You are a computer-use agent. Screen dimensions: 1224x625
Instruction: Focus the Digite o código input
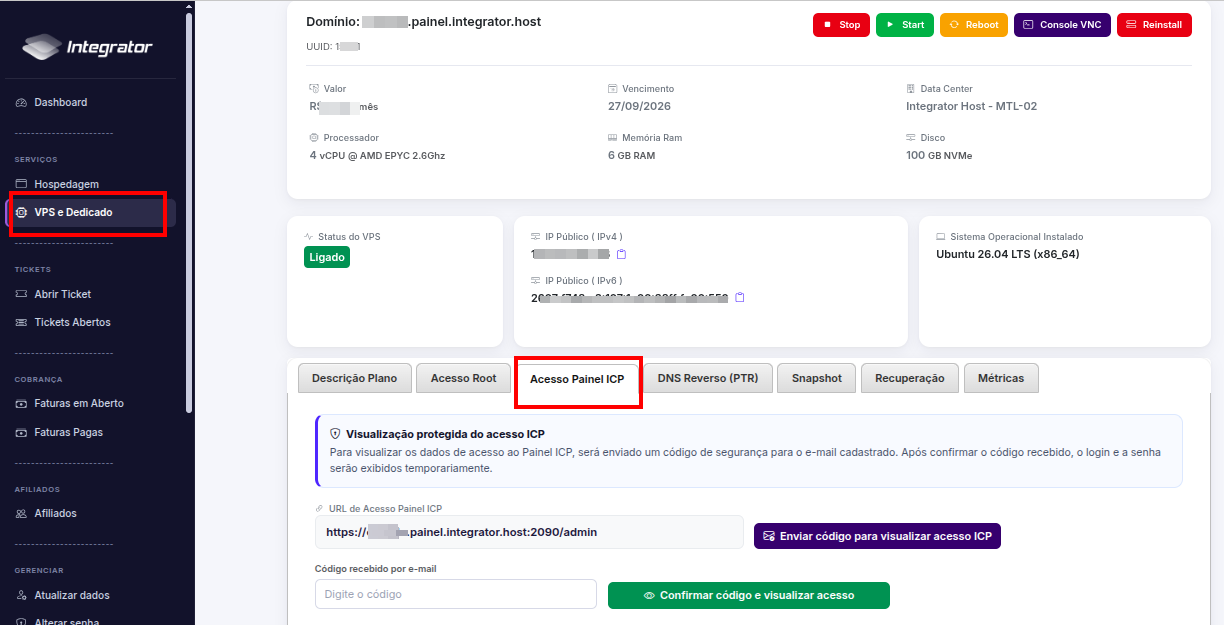click(x=456, y=594)
